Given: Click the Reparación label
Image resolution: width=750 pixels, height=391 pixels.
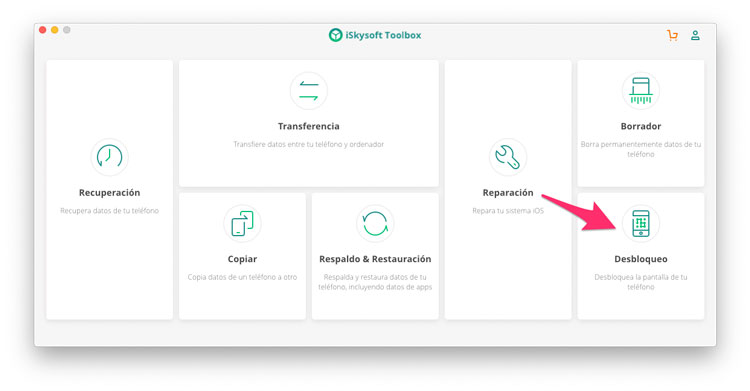Looking at the screenshot, I should click(x=507, y=192).
